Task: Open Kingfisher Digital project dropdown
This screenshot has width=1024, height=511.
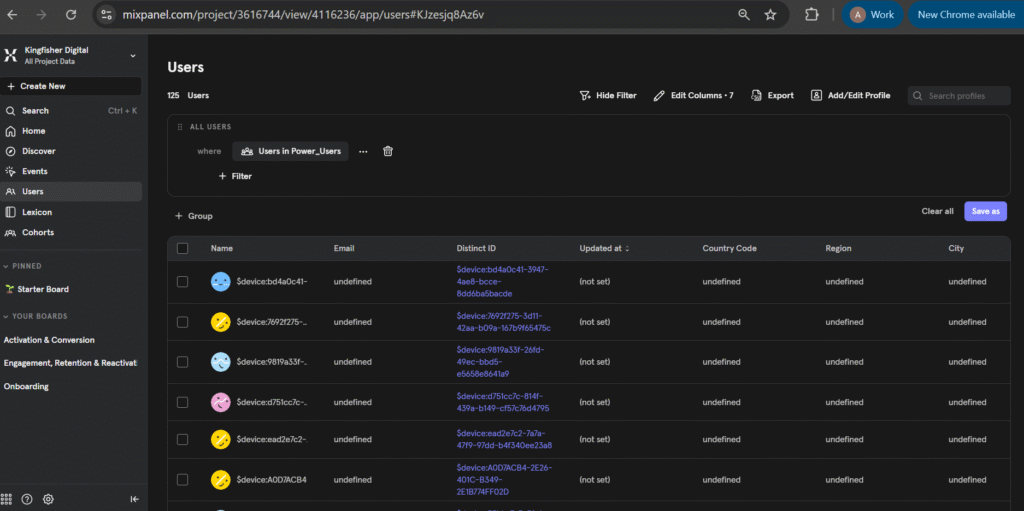Action: point(133,56)
